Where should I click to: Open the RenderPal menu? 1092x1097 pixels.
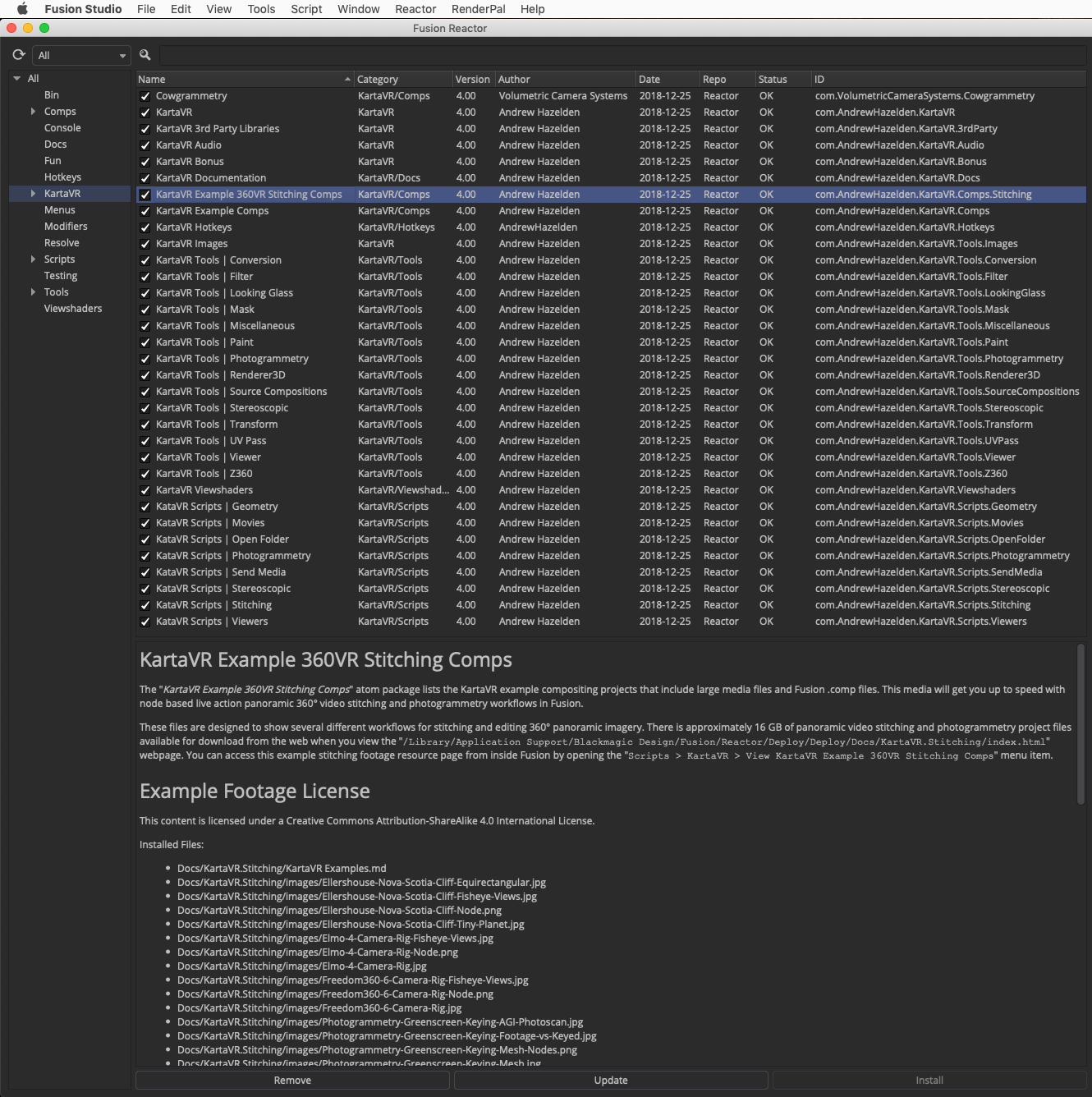[478, 9]
